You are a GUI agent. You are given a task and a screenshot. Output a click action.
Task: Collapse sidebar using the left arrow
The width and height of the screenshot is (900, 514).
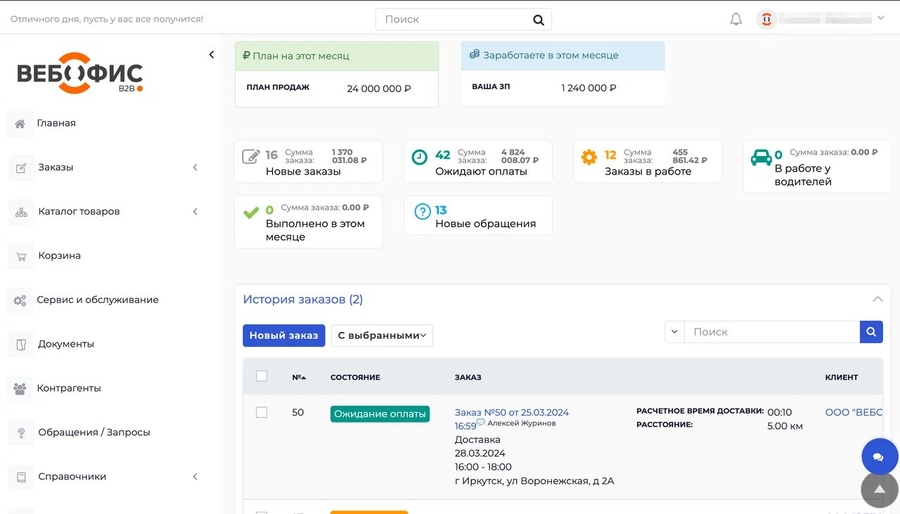211,55
